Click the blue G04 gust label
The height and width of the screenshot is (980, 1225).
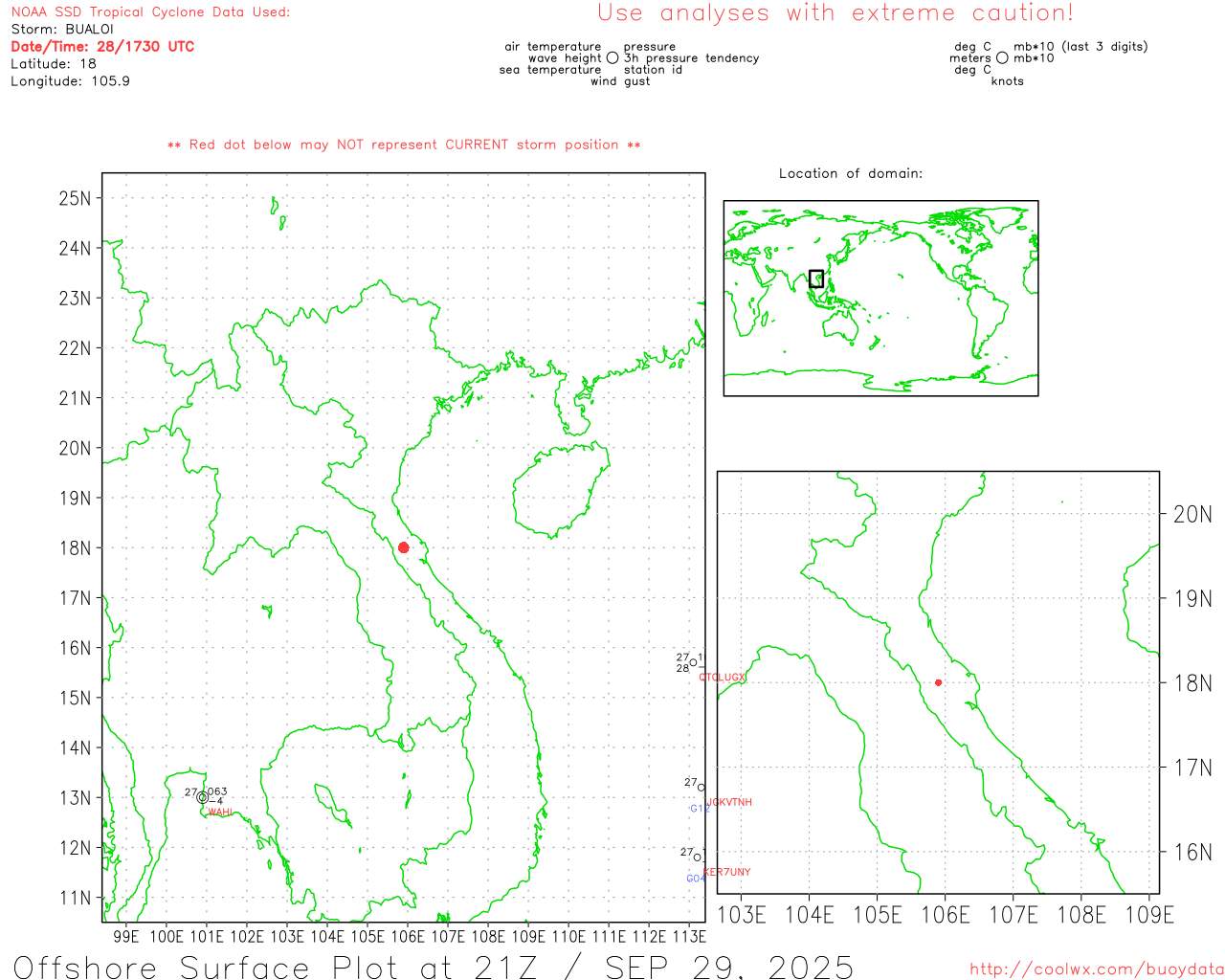tap(696, 879)
